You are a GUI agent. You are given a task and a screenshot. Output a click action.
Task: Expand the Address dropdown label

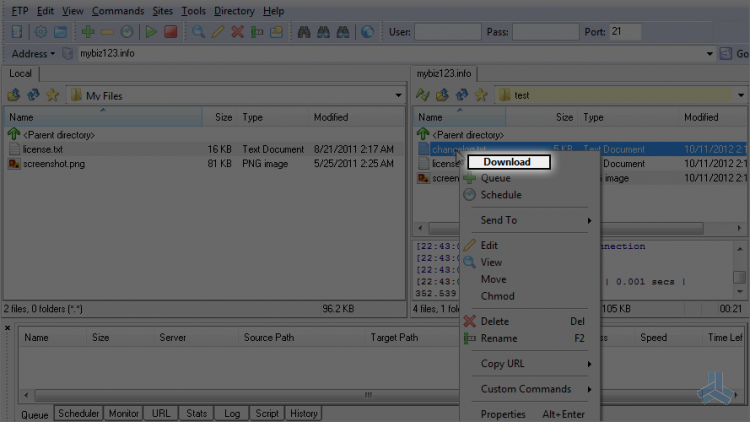tap(33, 54)
